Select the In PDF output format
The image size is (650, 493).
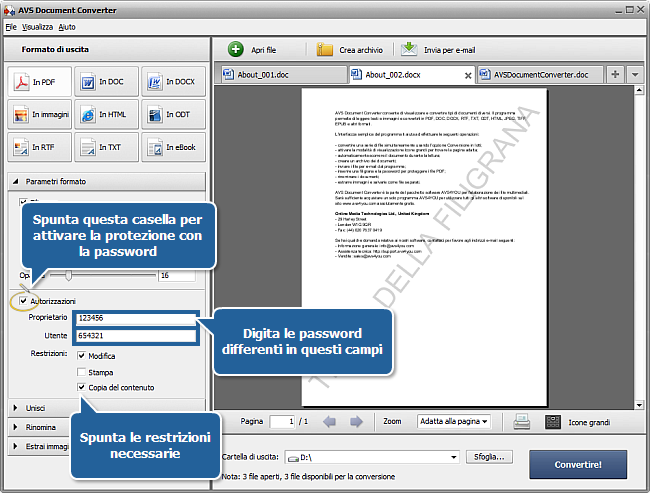click(x=39, y=82)
